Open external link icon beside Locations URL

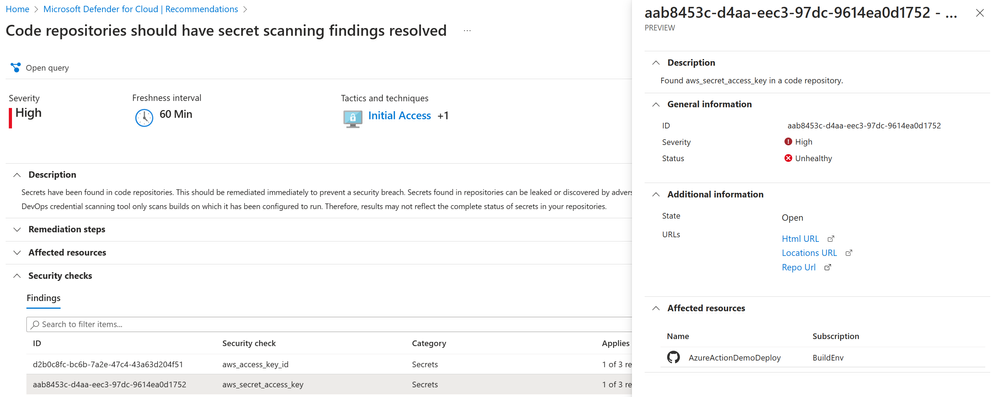pyautogui.click(x=848, y=253)
